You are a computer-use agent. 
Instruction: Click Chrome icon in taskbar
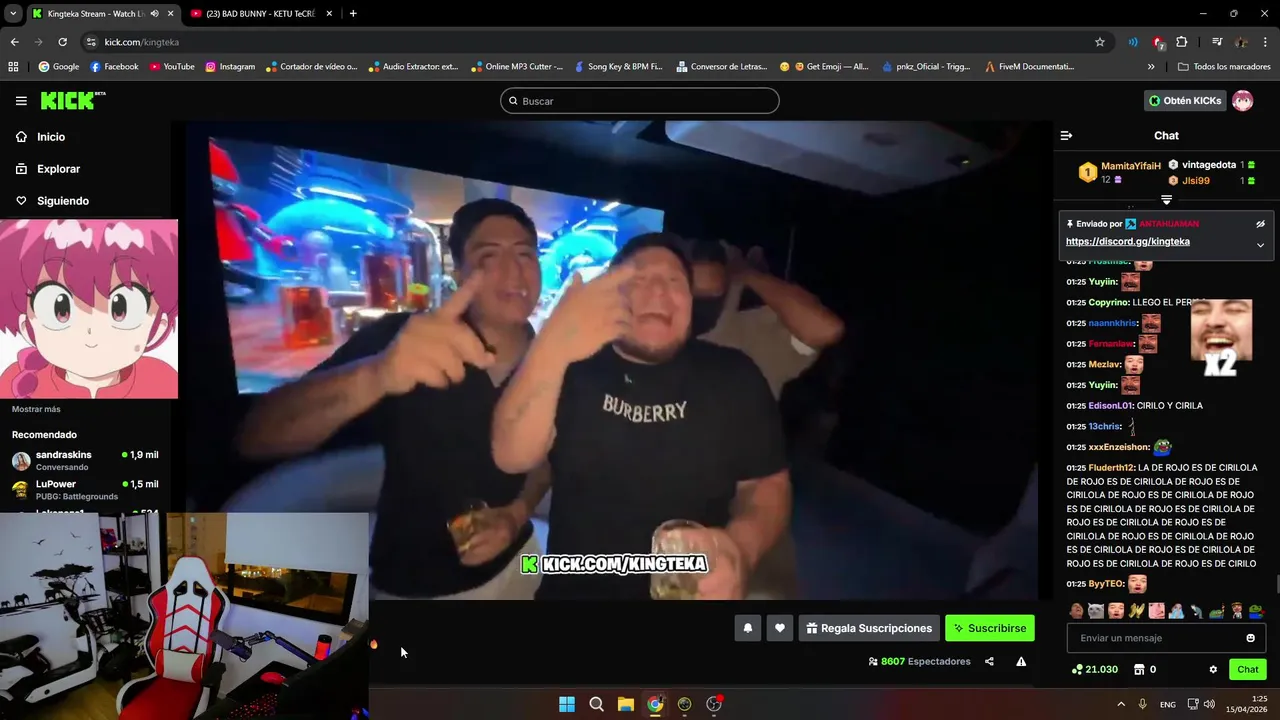click(655, 704)
